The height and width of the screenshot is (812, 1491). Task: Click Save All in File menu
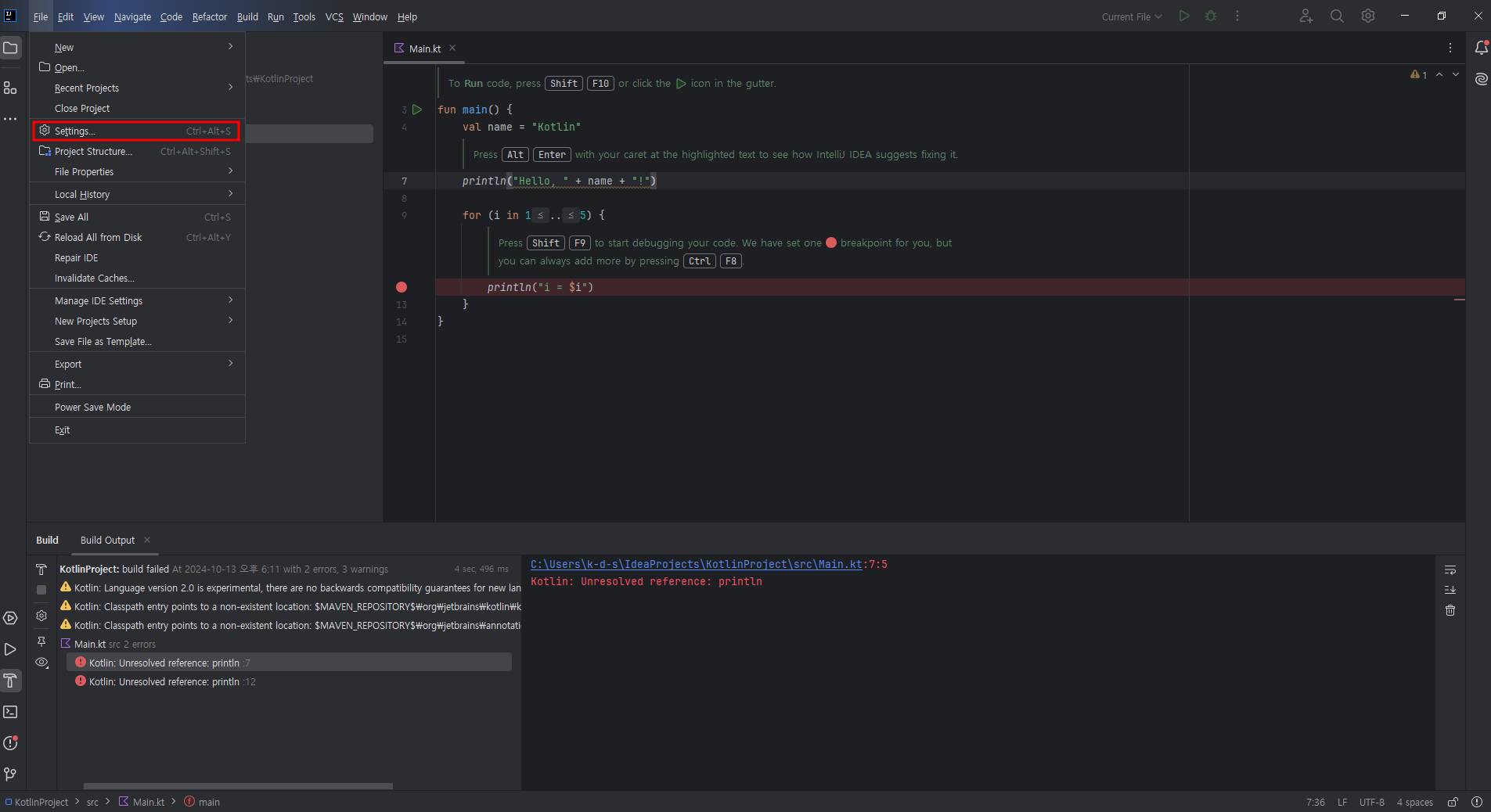pyautogui.click(x=138, y=217)
